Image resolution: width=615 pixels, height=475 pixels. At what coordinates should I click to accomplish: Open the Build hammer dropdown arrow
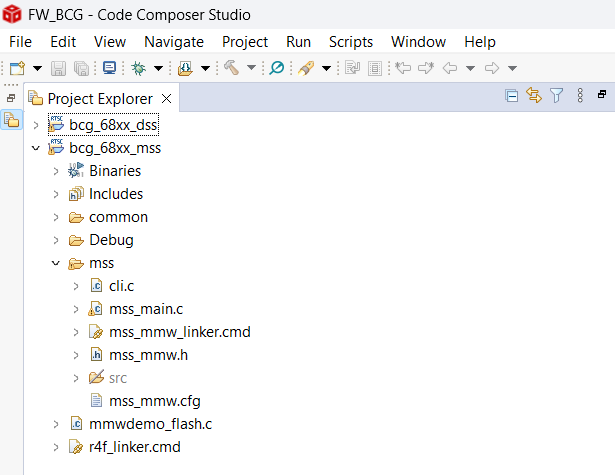click(251, 68)
